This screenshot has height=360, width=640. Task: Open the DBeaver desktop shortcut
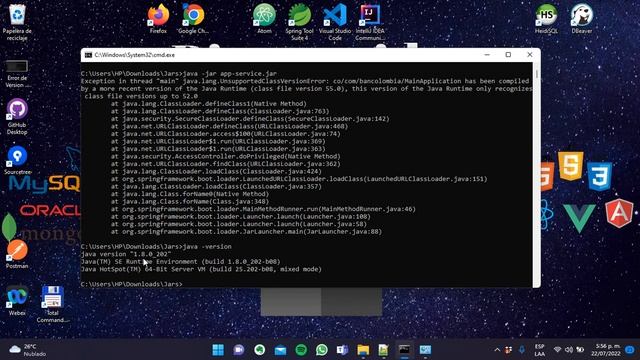pyautogui.click(x=582, y=18)
